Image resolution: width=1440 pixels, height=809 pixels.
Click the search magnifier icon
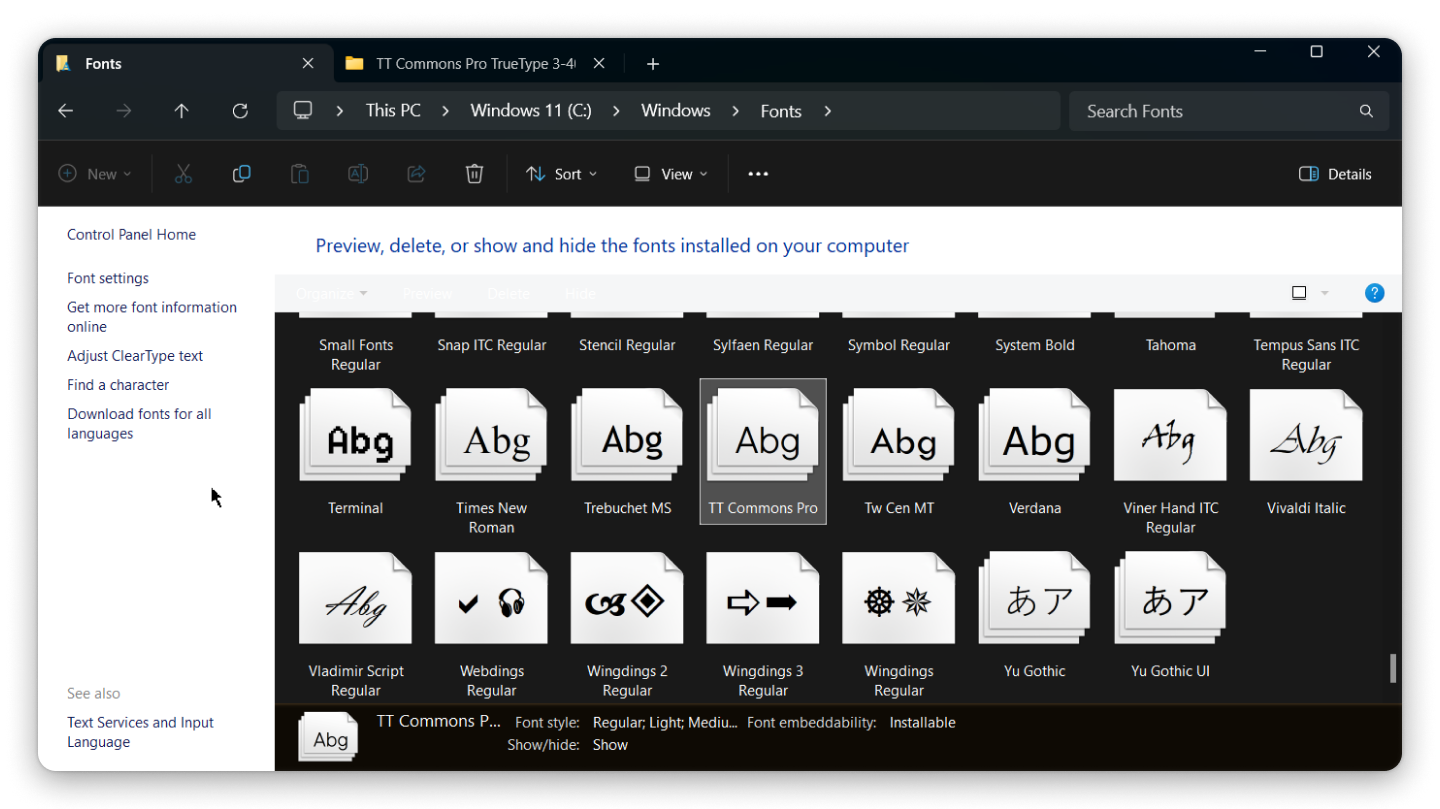click(1366, 111)
